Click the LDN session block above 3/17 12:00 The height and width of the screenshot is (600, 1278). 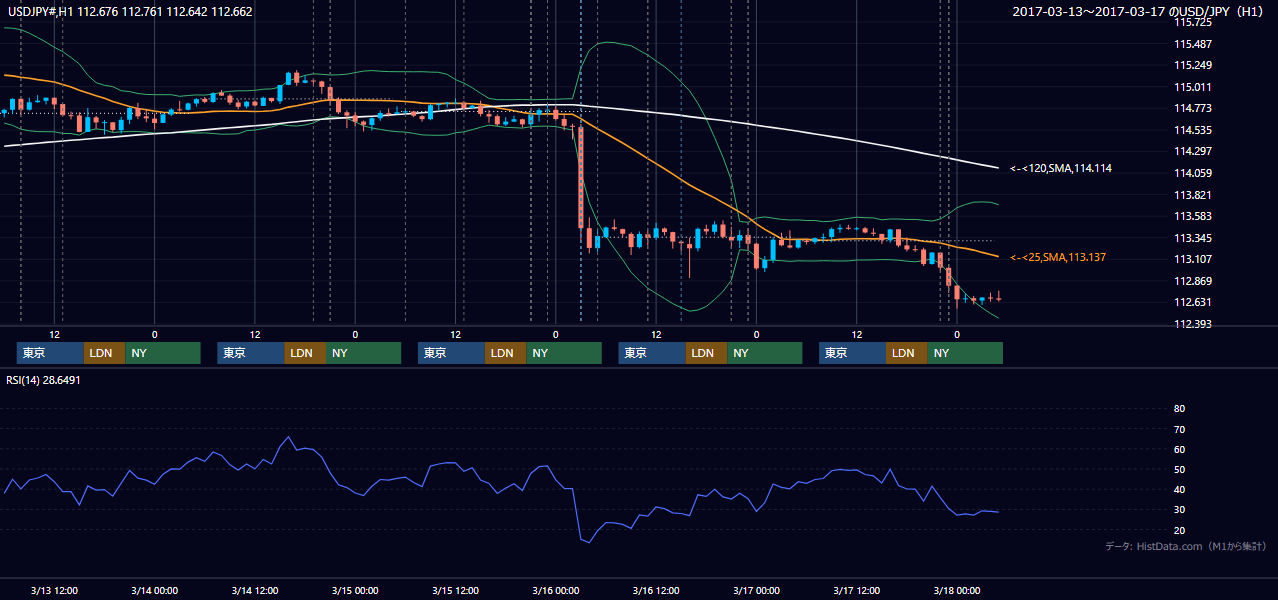point(906,353)
